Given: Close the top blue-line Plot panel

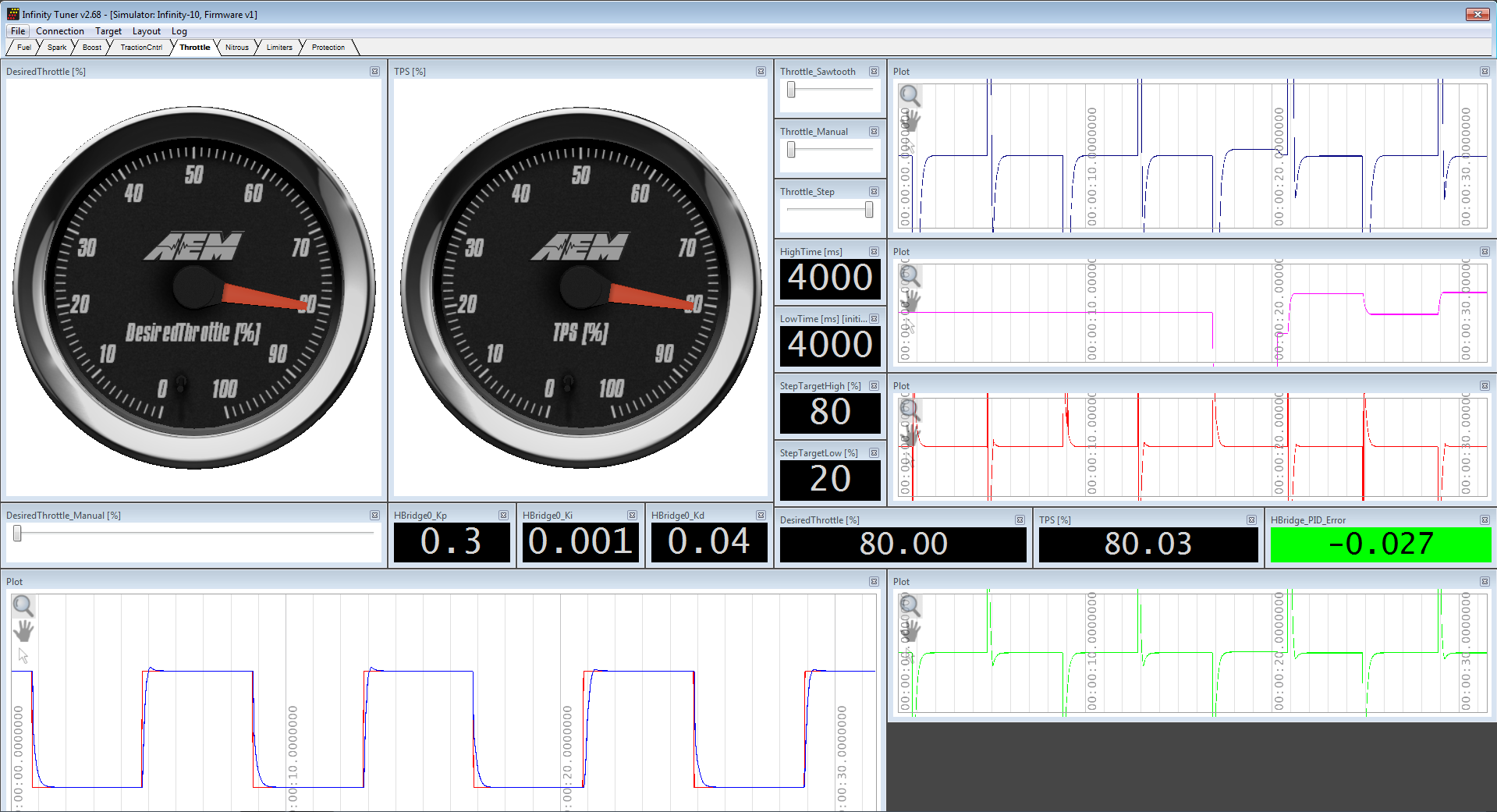Looking at the screenshot, I should click(1485, 71).
